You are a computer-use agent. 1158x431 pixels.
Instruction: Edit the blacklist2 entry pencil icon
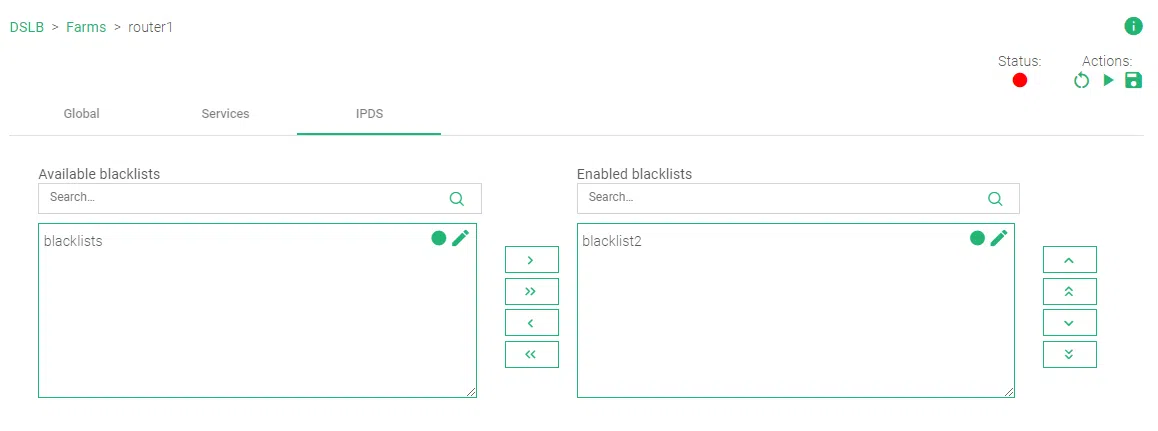coord(998,238)
